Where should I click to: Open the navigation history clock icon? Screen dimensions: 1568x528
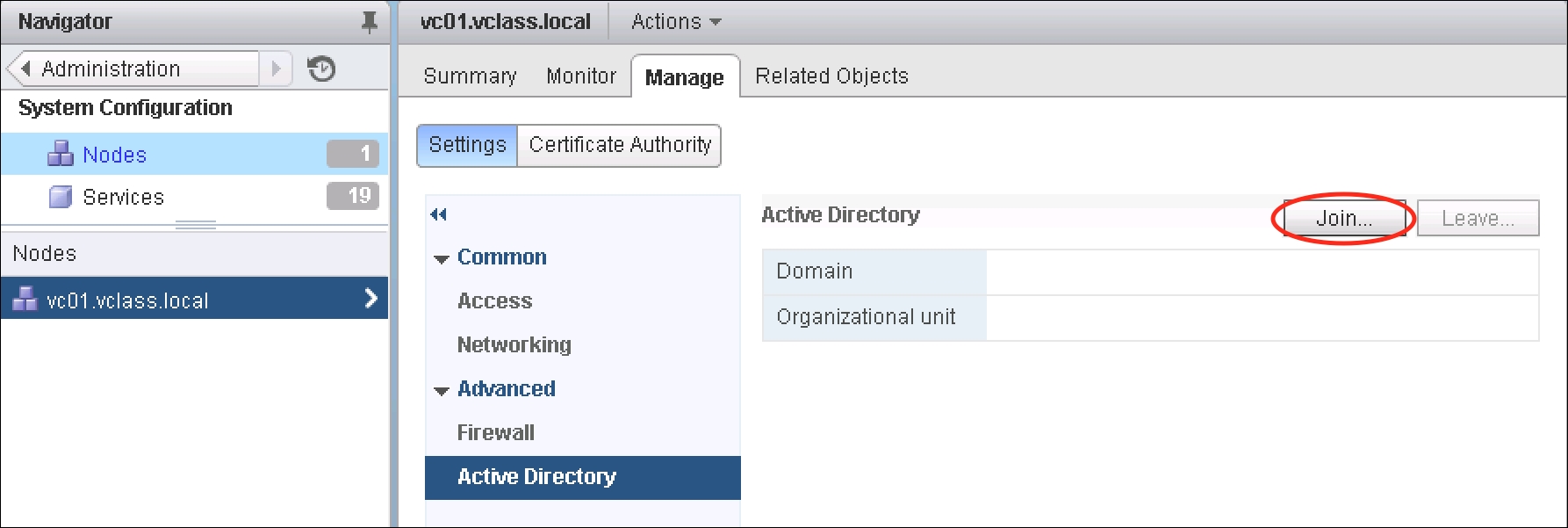coord(321,69)
